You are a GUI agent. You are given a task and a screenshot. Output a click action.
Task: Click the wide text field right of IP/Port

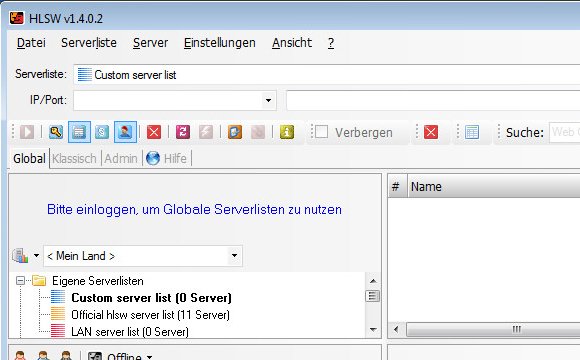point(433,100)
